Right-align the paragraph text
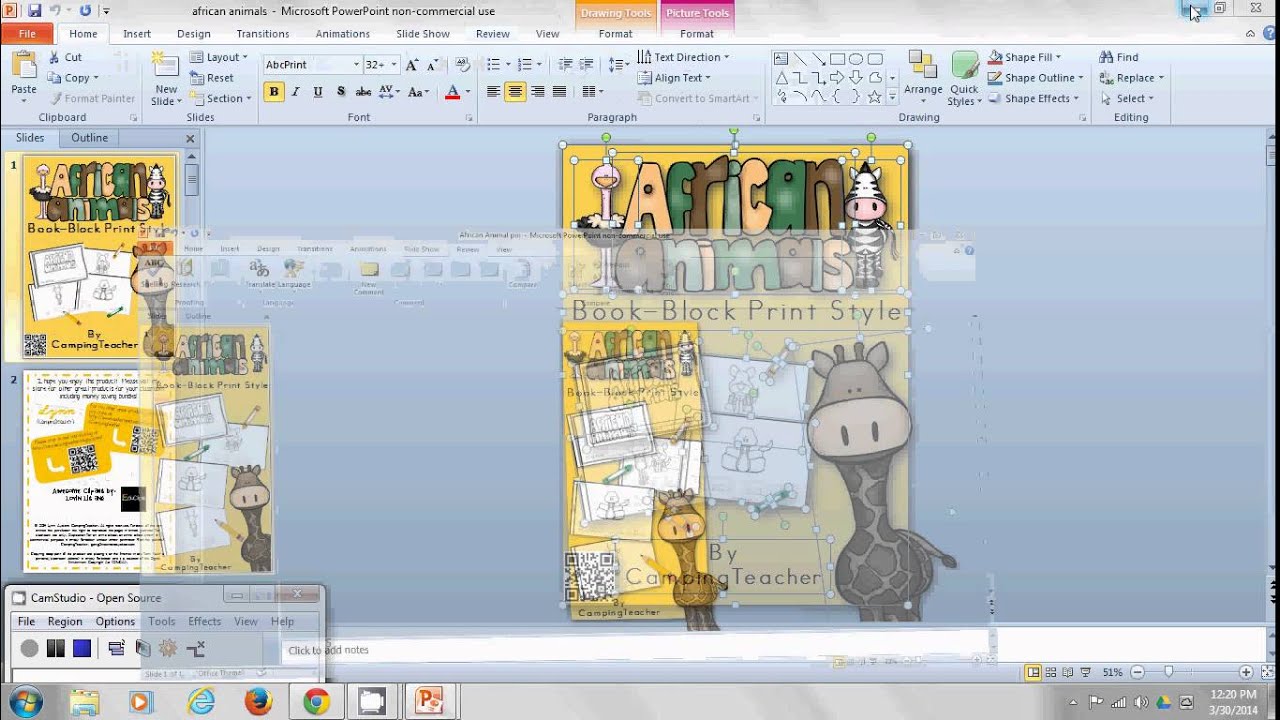This screenshot has width=1280, height=720. (538, 92)
